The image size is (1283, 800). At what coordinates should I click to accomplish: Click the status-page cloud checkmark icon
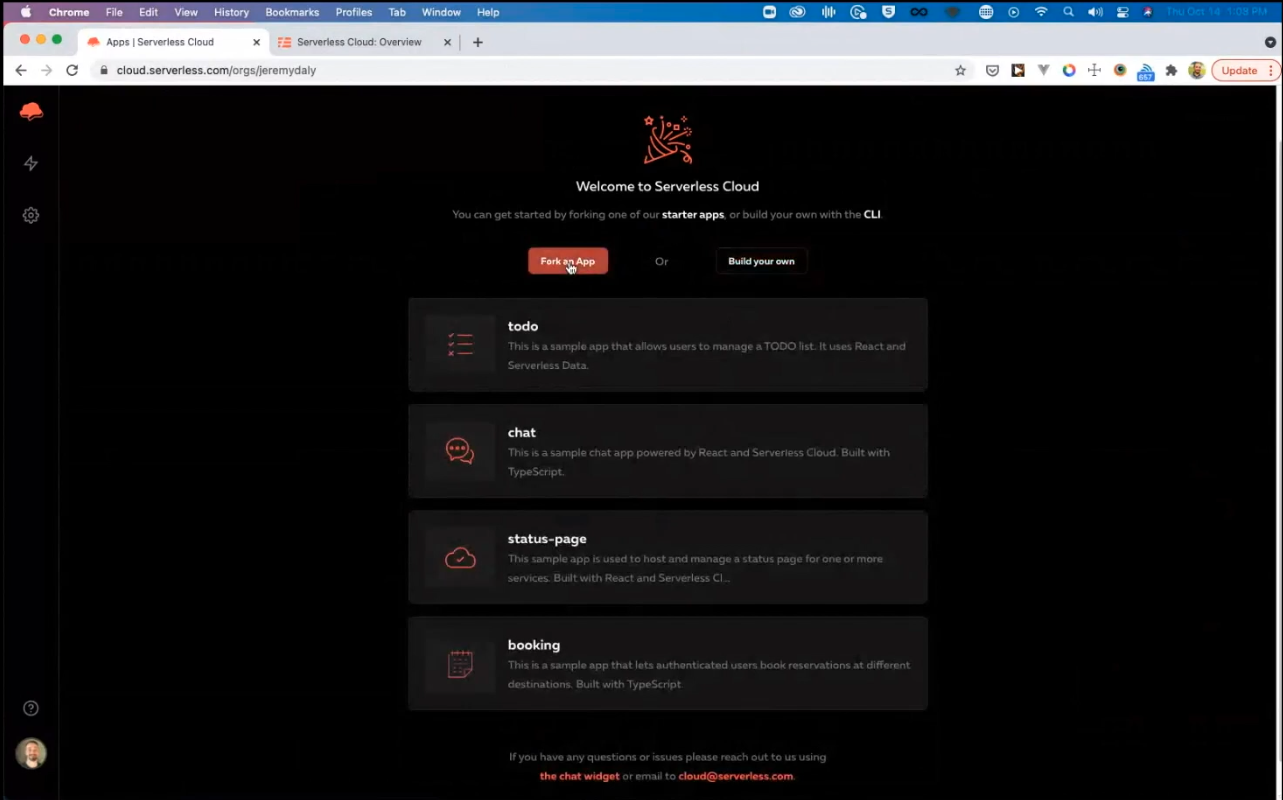[x=459, y=557]
